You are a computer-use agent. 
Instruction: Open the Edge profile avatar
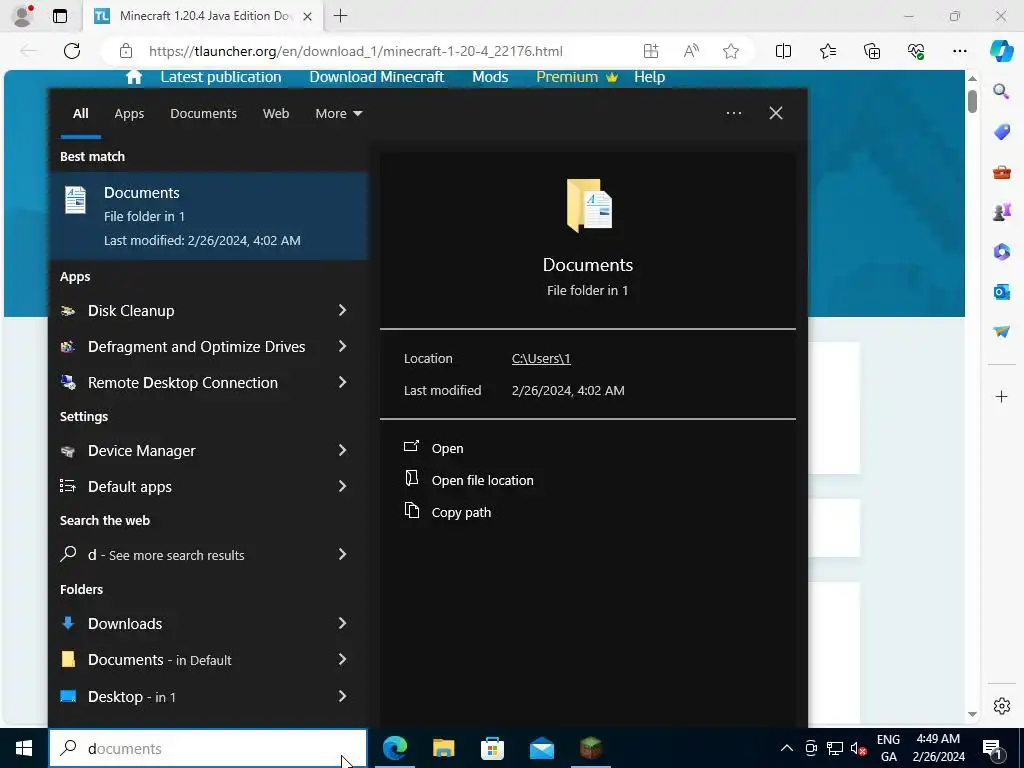23,16
